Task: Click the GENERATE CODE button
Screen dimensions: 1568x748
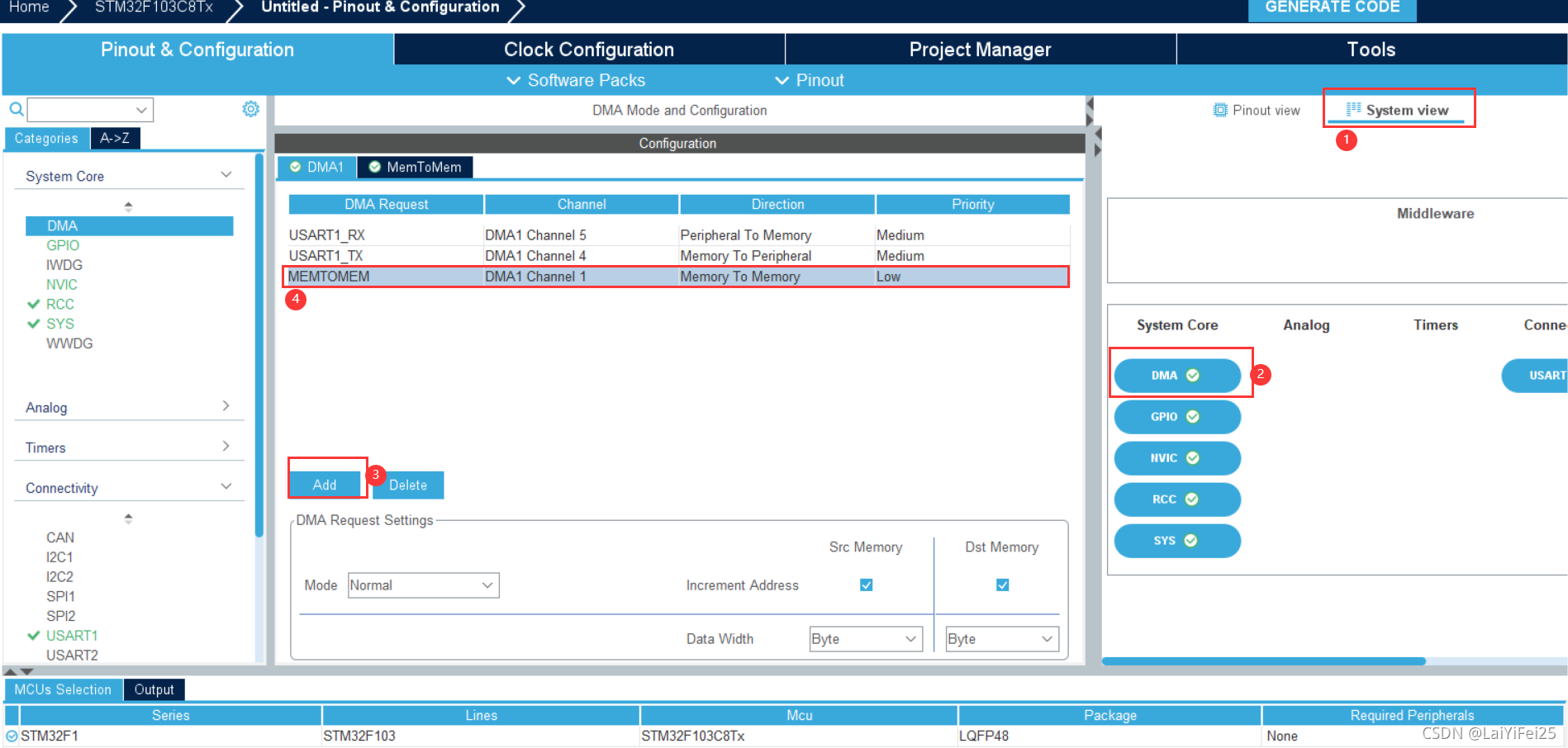Action: (1332, 8)
